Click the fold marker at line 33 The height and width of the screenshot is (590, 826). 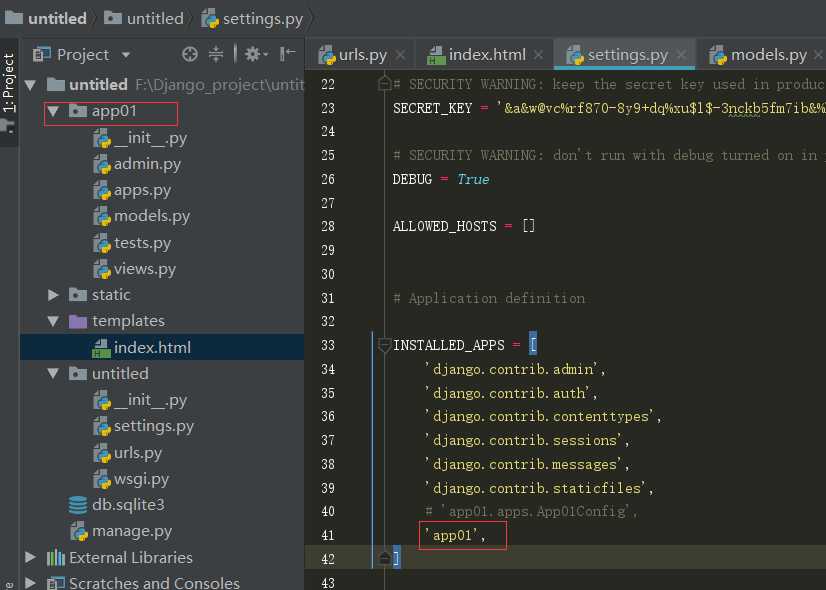(384, 345)
